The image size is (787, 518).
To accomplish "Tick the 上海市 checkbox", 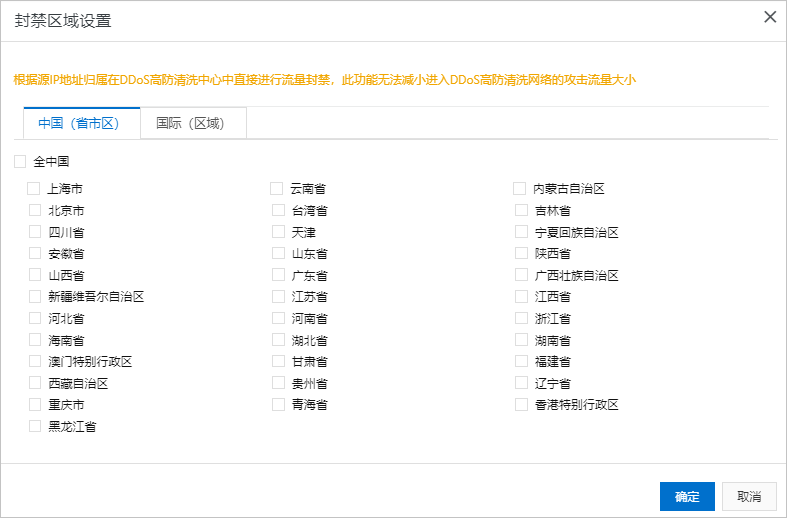I will (x=34, y=188).
